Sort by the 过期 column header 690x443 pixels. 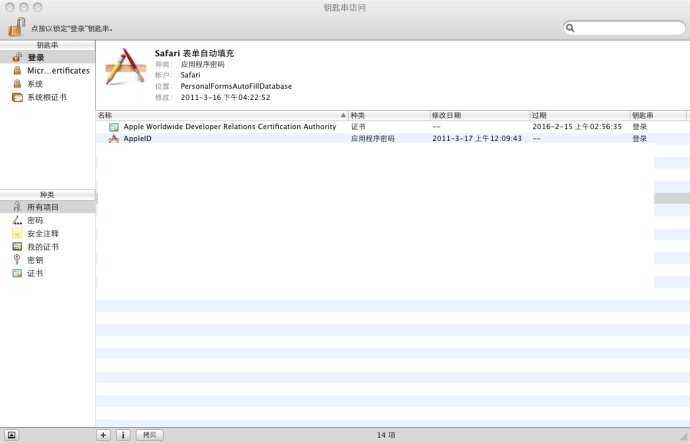[x=579, y=115]
